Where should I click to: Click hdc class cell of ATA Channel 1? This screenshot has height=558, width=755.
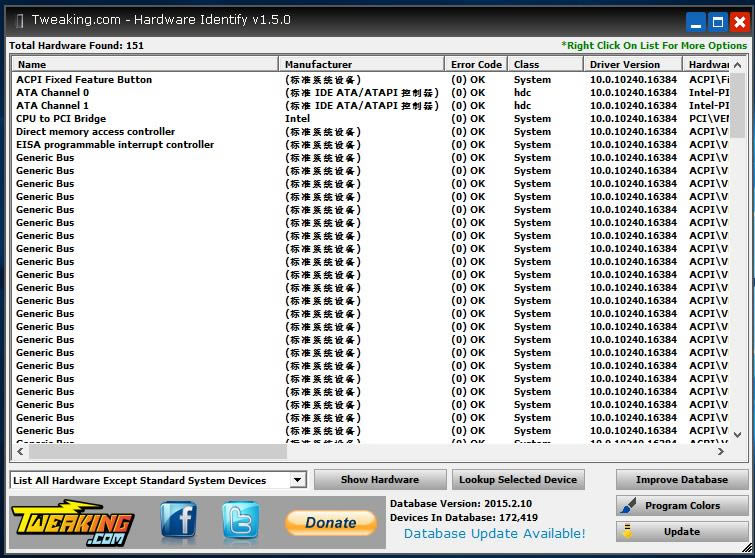[522, 105]
